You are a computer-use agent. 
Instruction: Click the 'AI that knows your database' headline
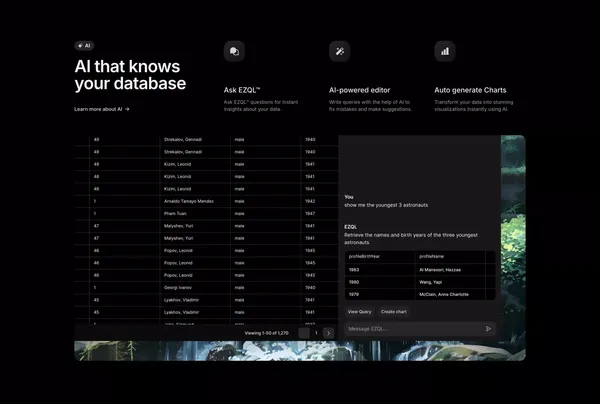(130, 75)
